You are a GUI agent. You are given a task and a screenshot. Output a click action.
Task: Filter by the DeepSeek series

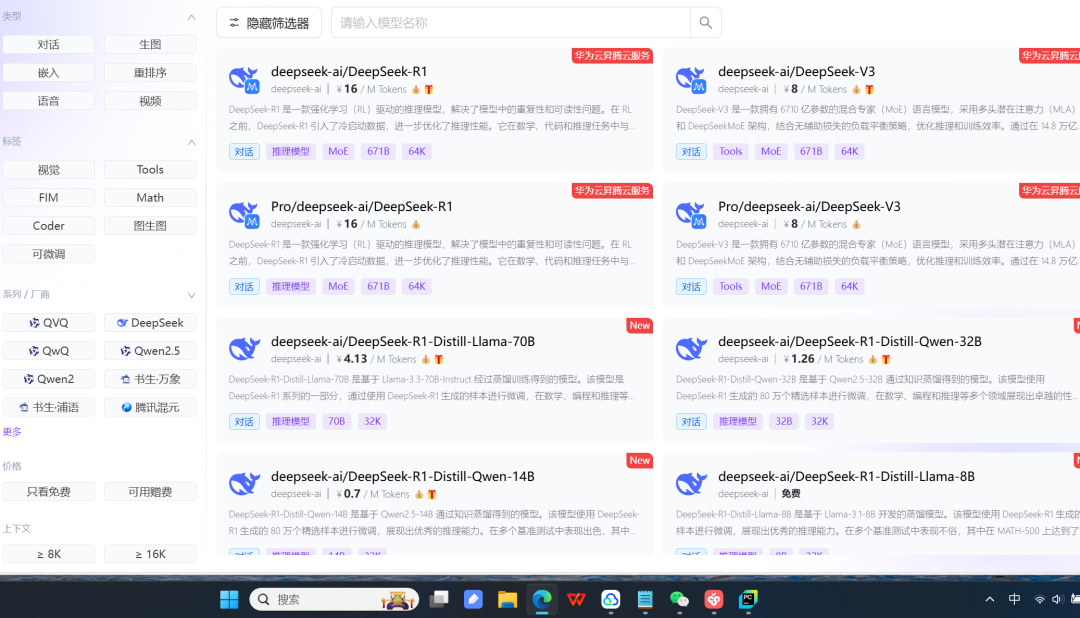(x=150, y=322)
